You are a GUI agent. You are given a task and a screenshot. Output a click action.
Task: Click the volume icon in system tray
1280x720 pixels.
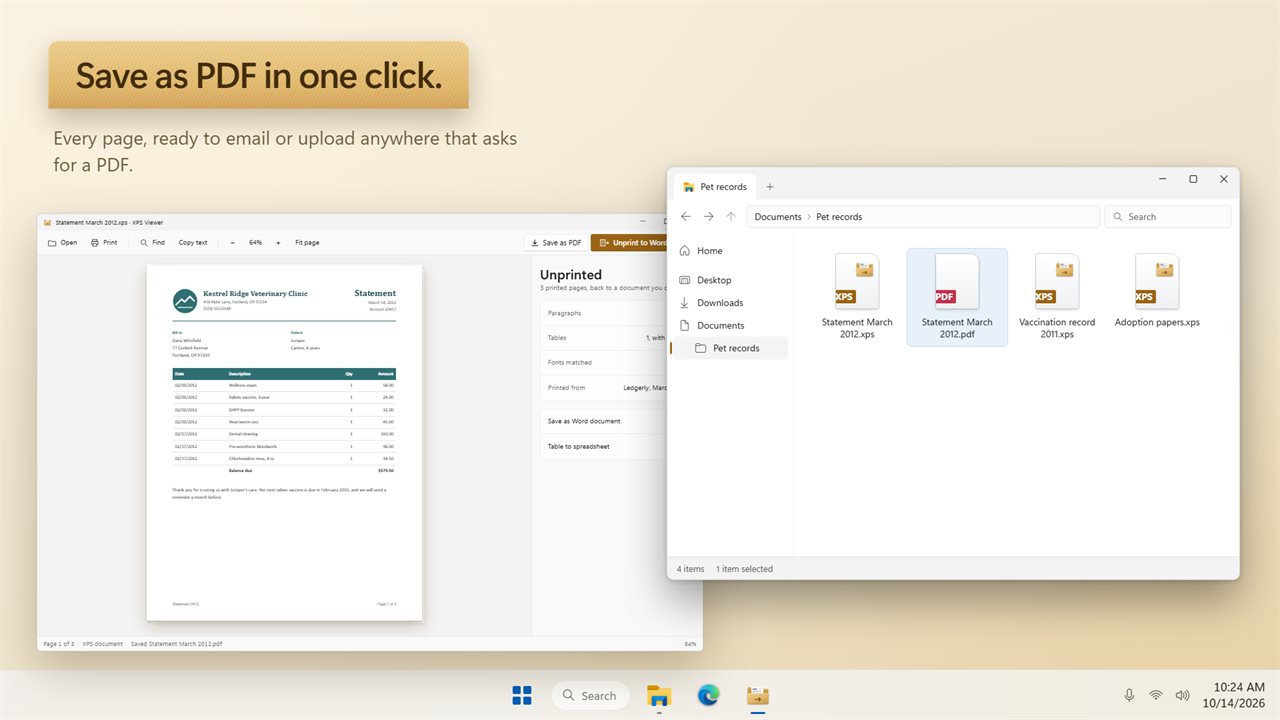pos(1183,695)
